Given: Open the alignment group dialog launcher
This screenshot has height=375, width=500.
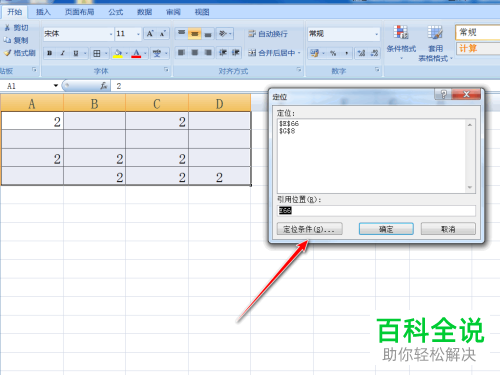Looking at the screenshot, I should 299,69.
